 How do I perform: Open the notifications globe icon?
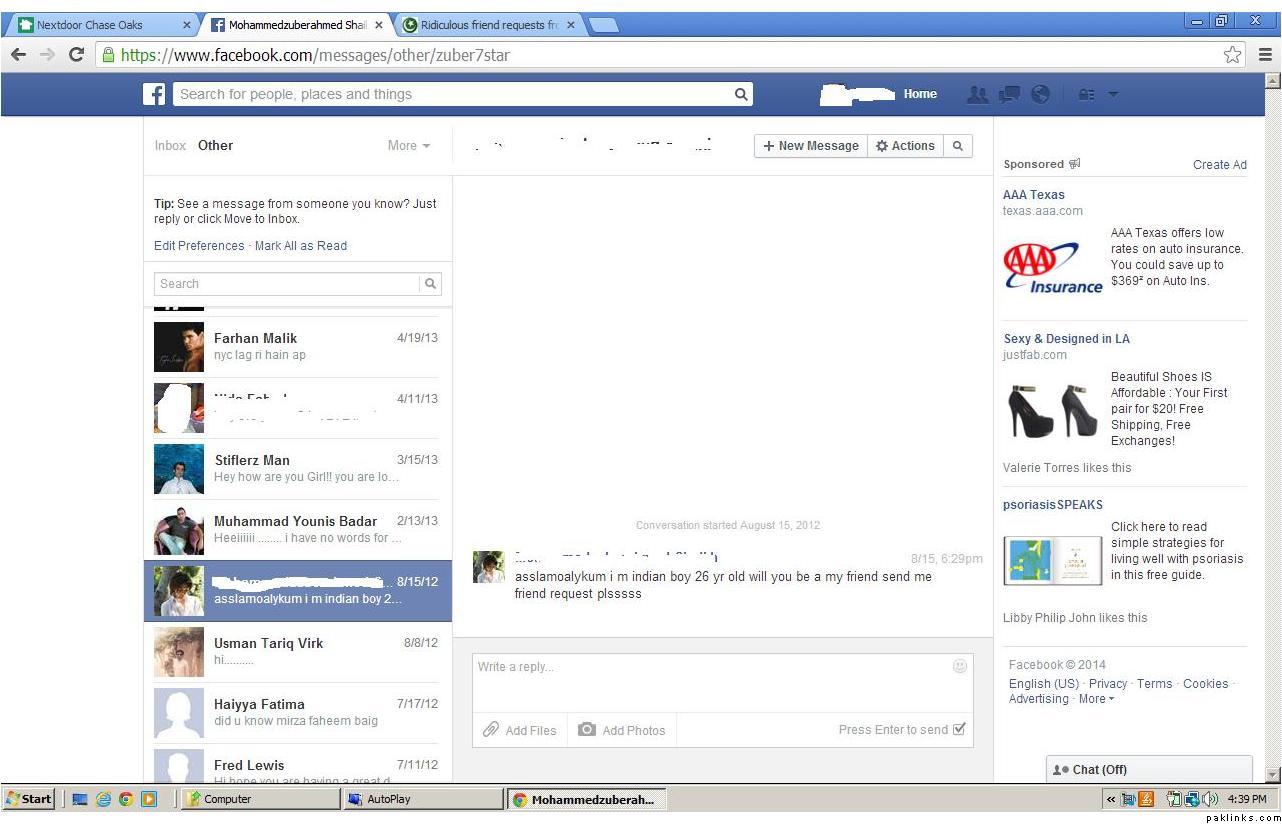coord(1040,94)
